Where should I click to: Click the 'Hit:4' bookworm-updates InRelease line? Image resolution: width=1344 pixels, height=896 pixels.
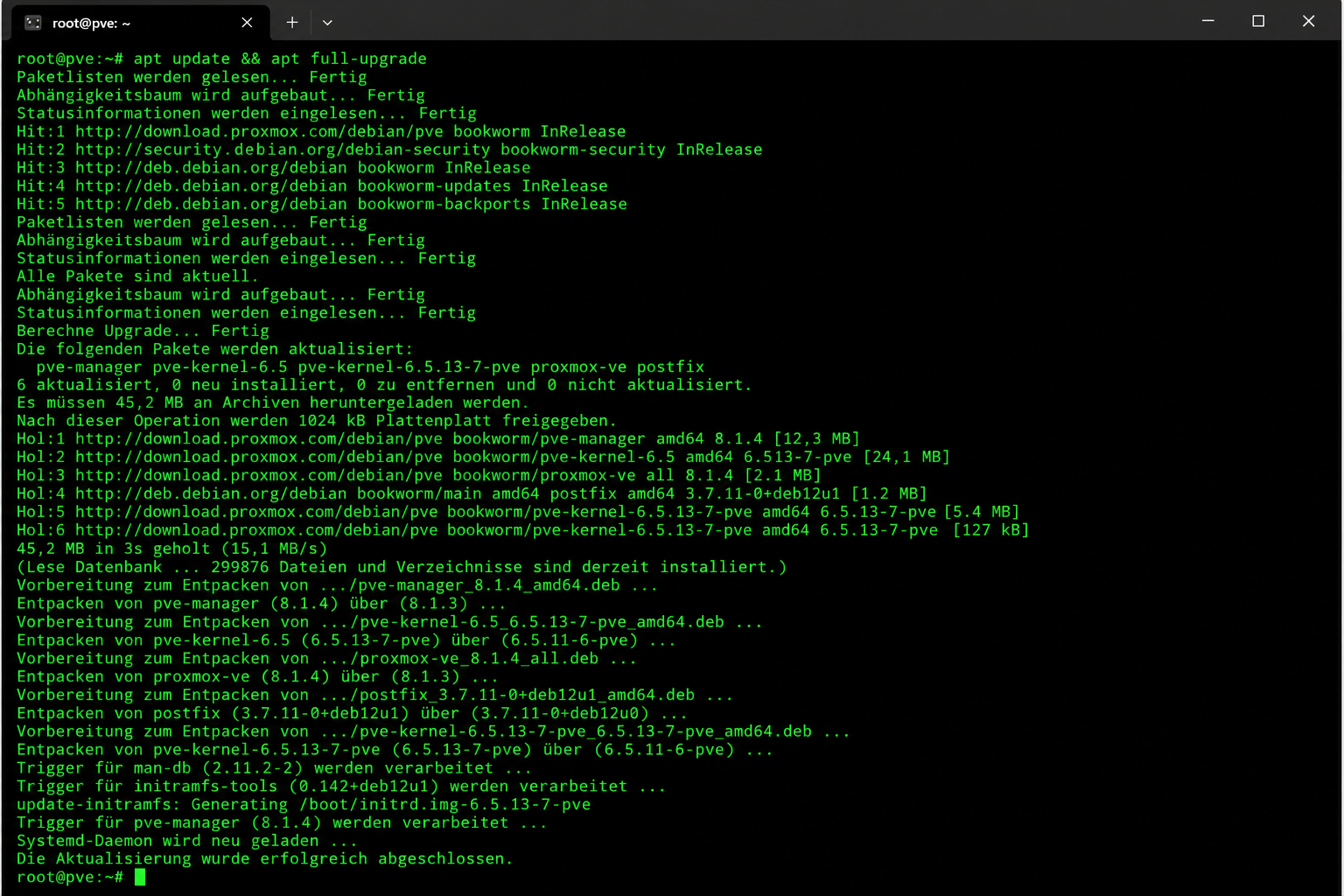point(311,185)
